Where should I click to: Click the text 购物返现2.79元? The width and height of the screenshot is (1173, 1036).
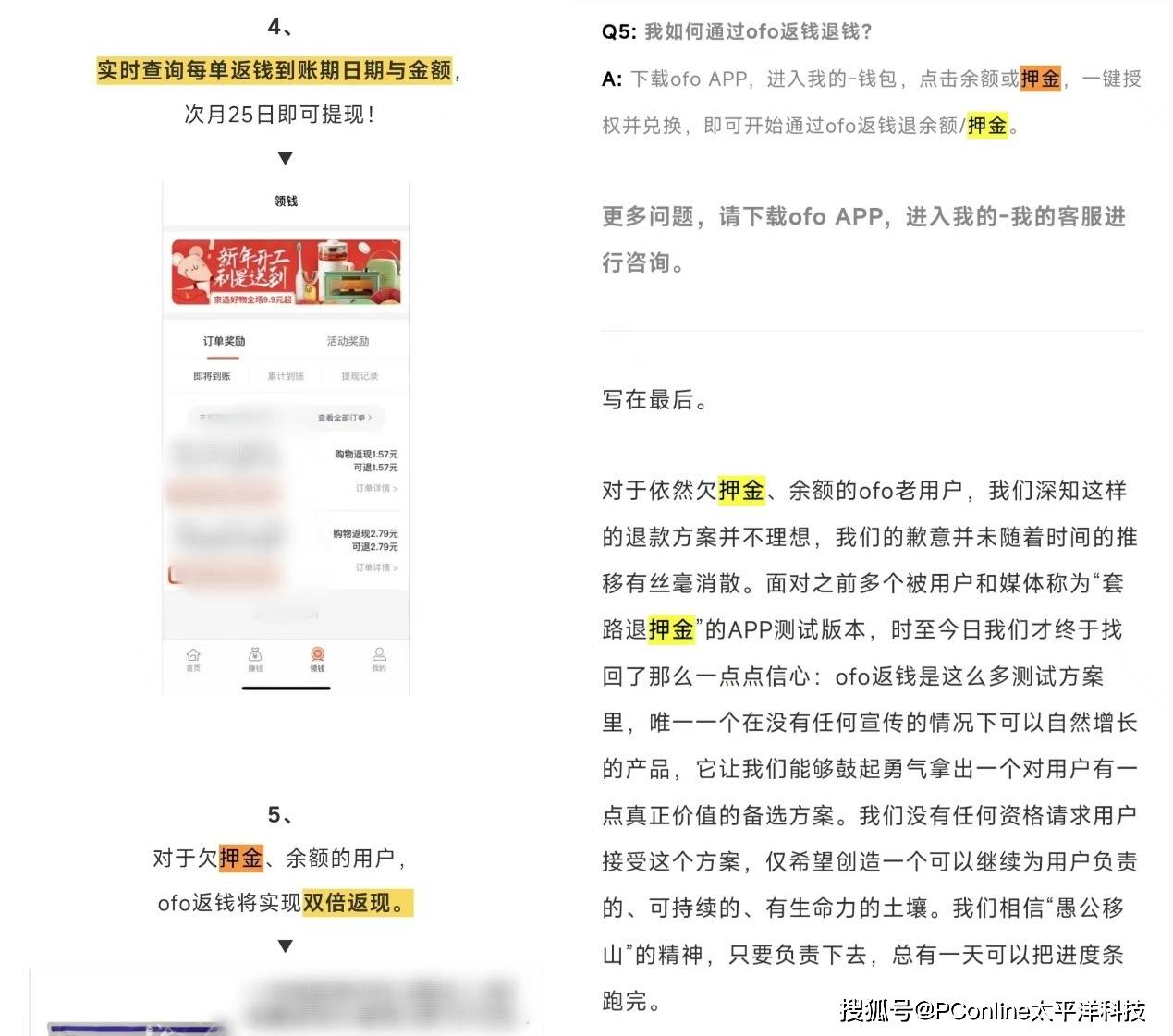pyautogui.click(x=366, y=533)
